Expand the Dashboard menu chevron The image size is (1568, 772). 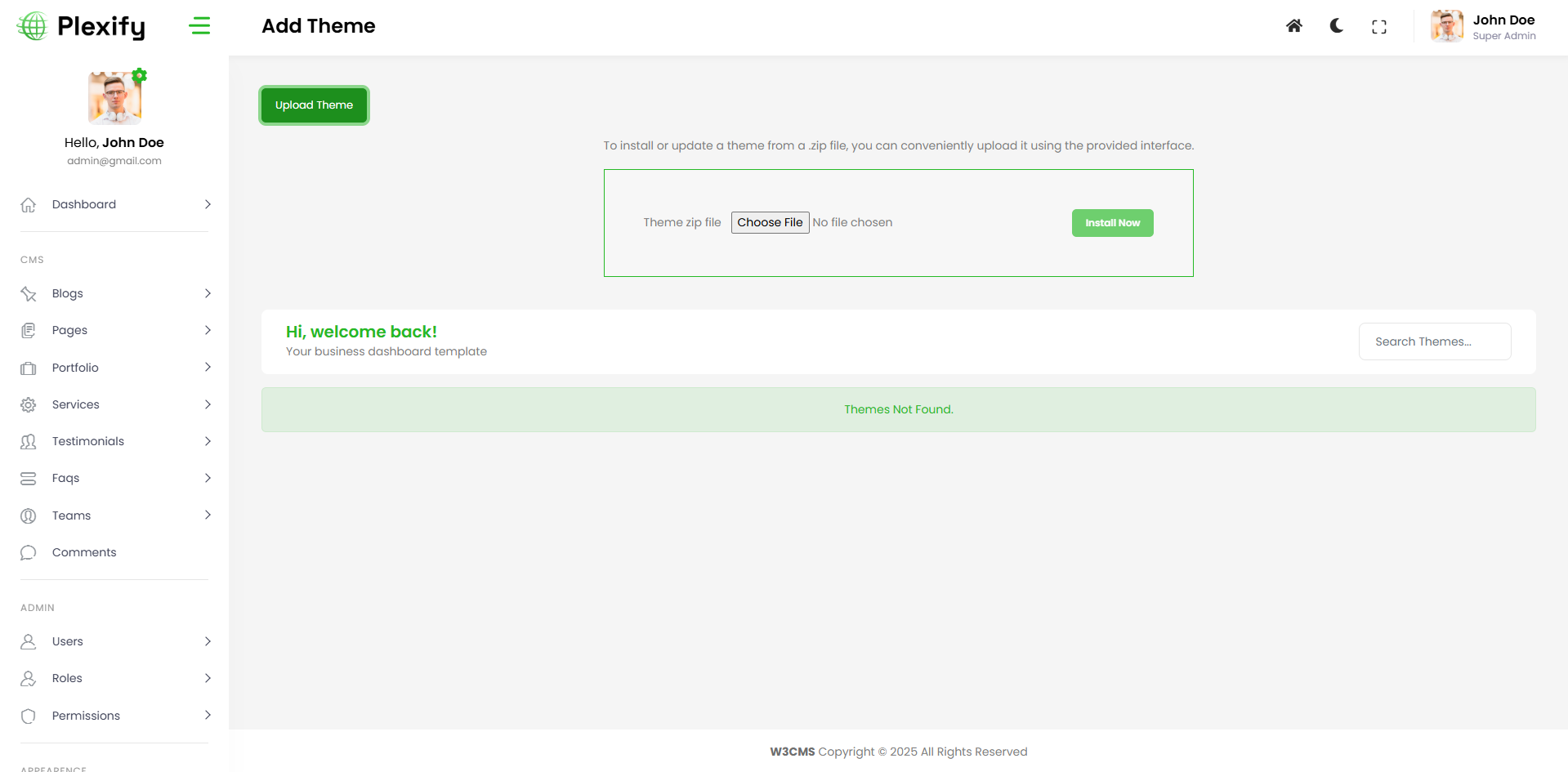(208, 204)
